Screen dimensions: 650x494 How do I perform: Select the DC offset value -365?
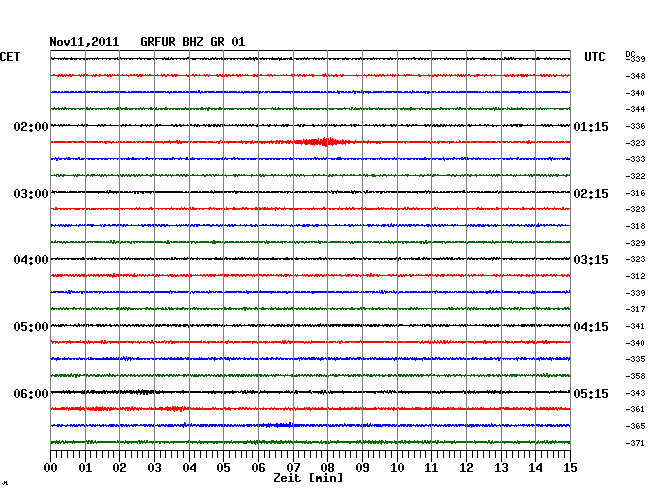[x=635, y=426]
